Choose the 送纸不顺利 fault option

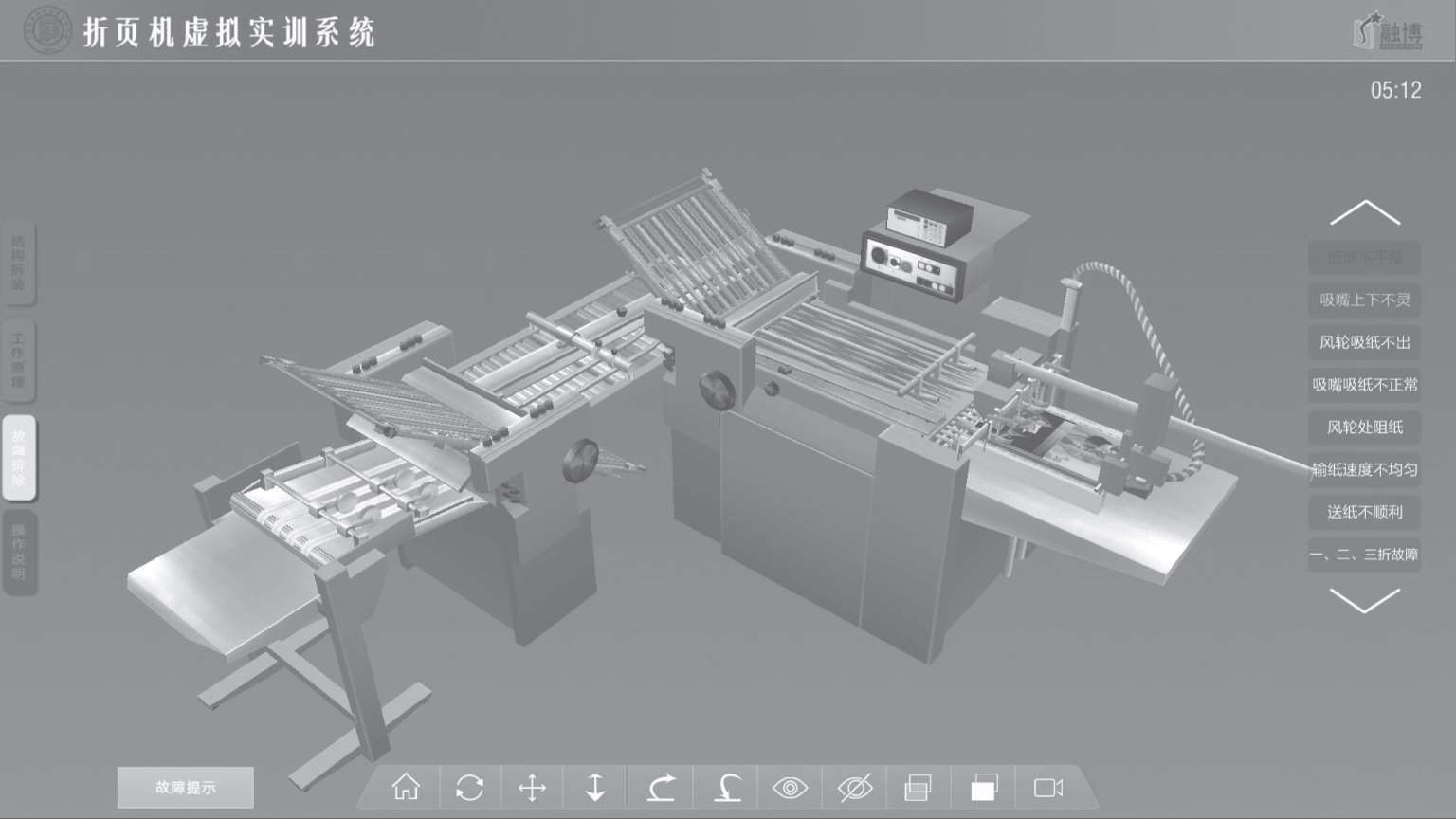point(1364,513)
